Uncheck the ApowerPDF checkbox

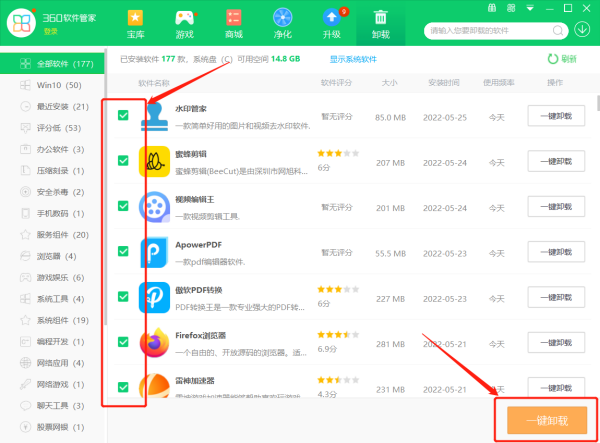pyautogui.click(x=123, y=251)
